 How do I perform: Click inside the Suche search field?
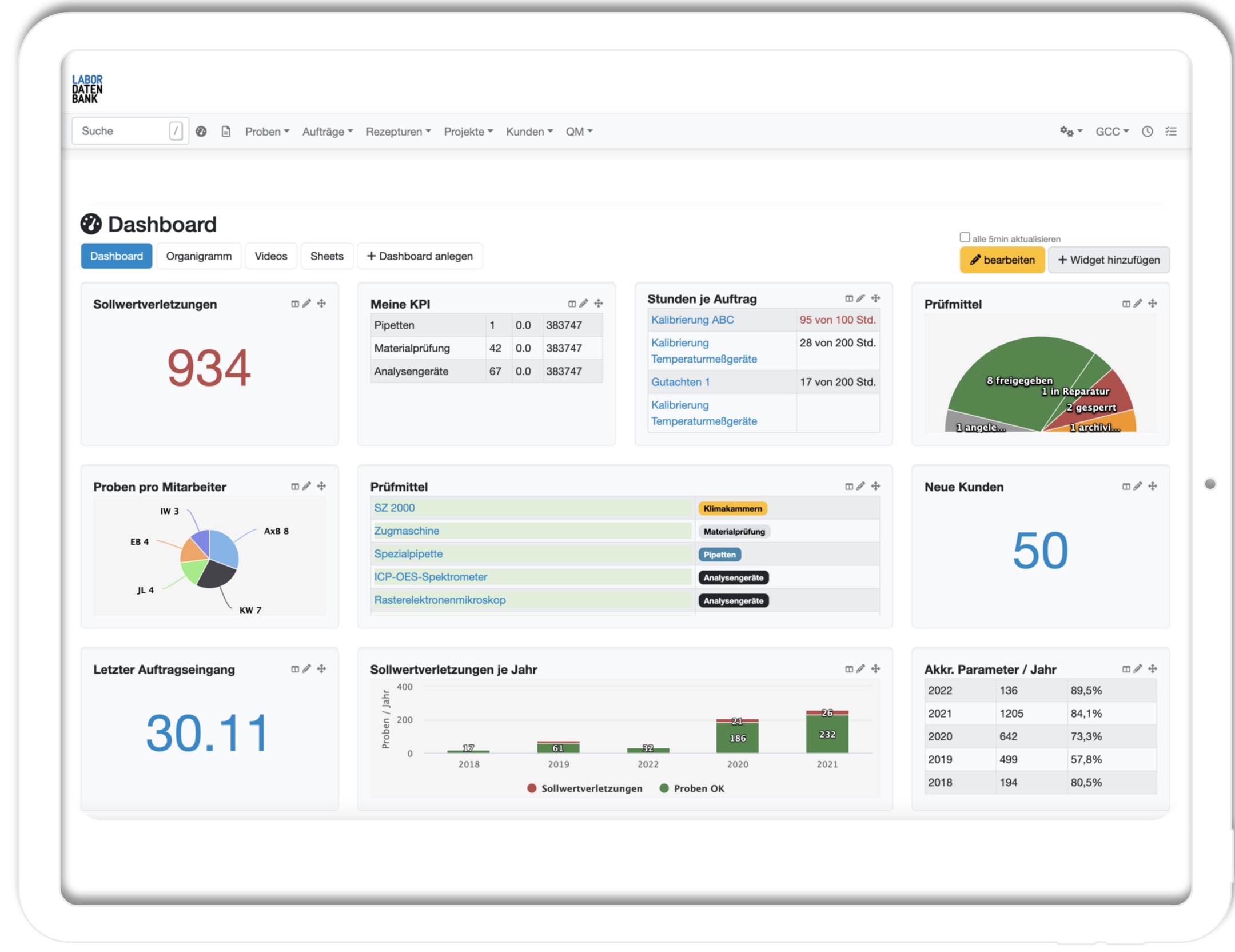(120, 131)
